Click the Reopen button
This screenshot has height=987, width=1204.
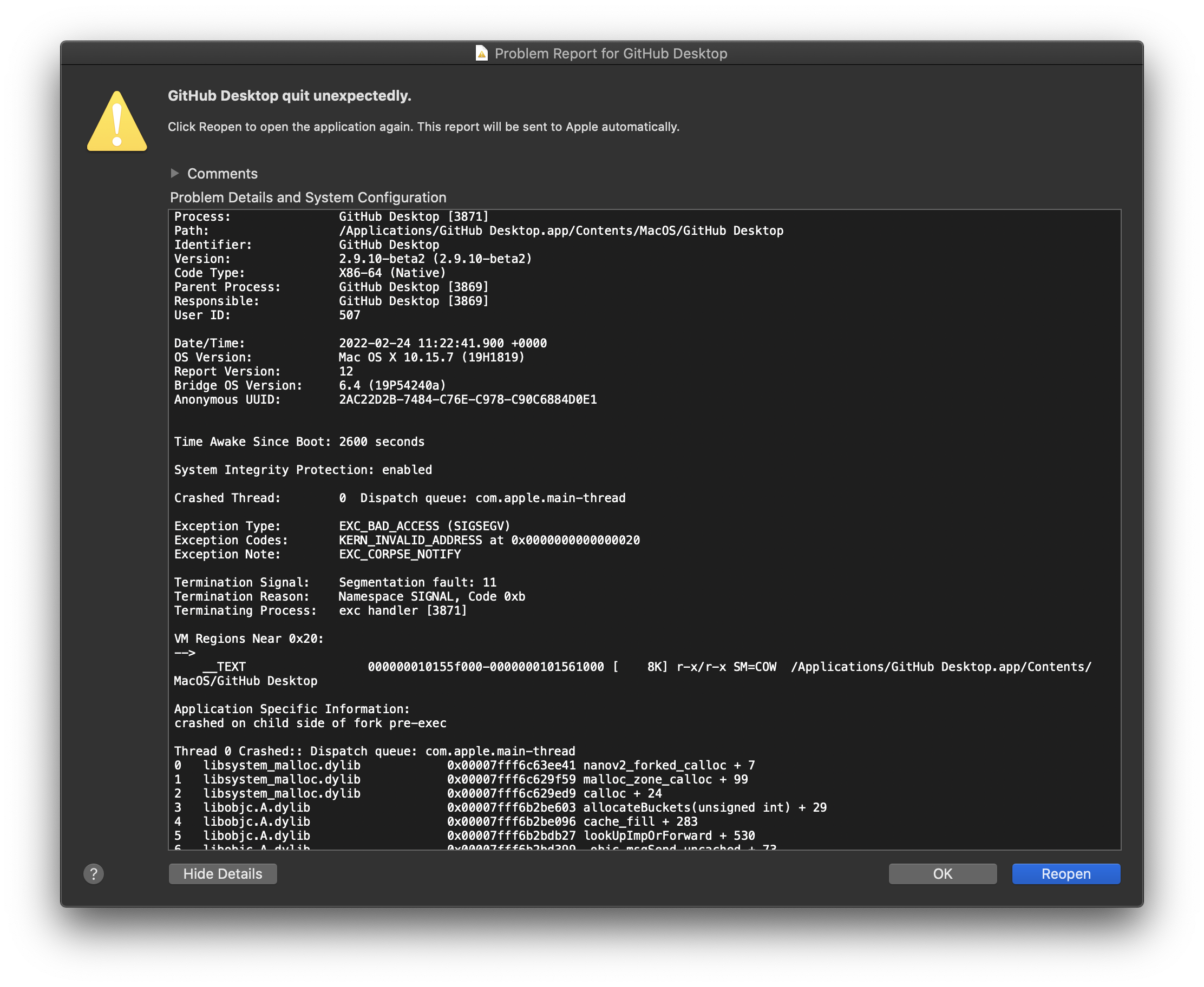(1066, 874)
